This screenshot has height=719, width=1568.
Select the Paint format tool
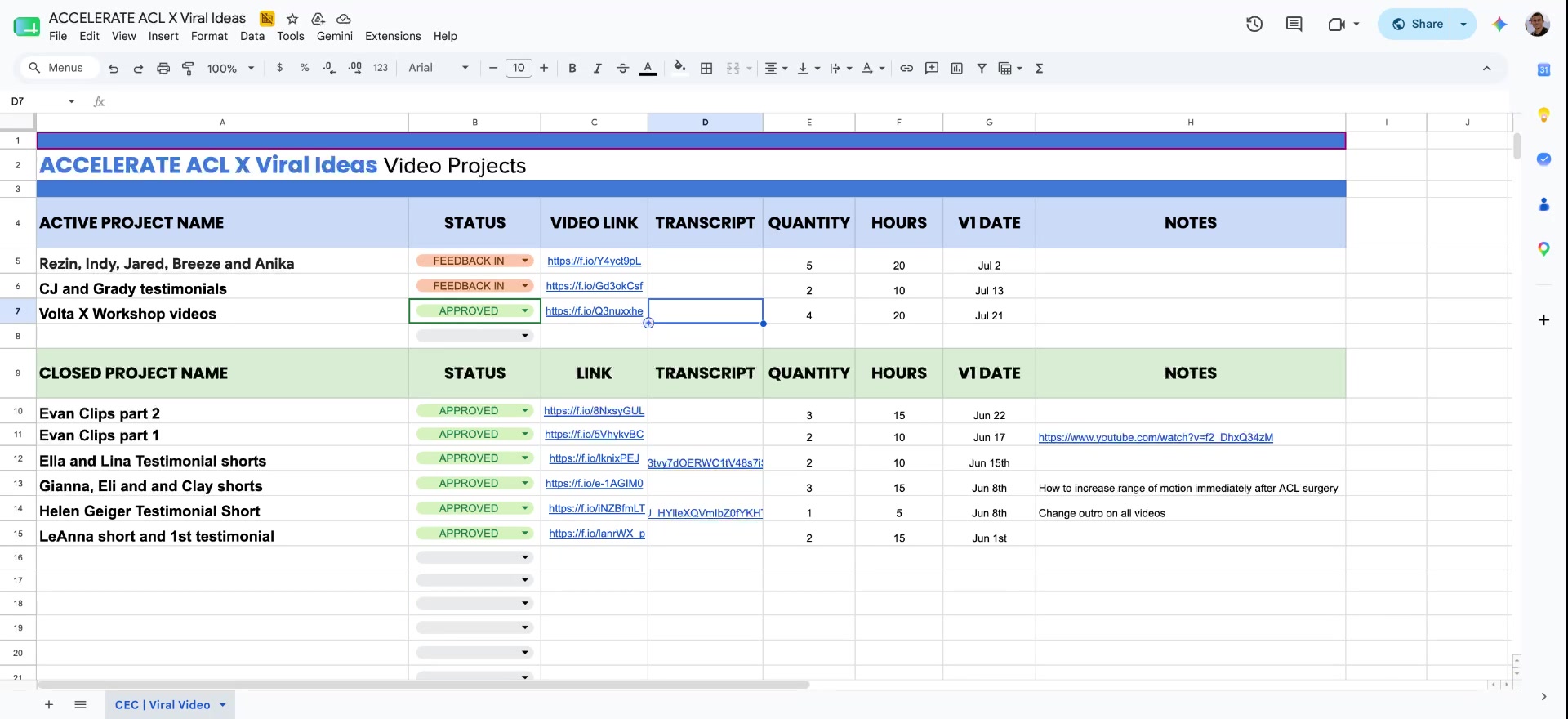click(x=188, y=69)
